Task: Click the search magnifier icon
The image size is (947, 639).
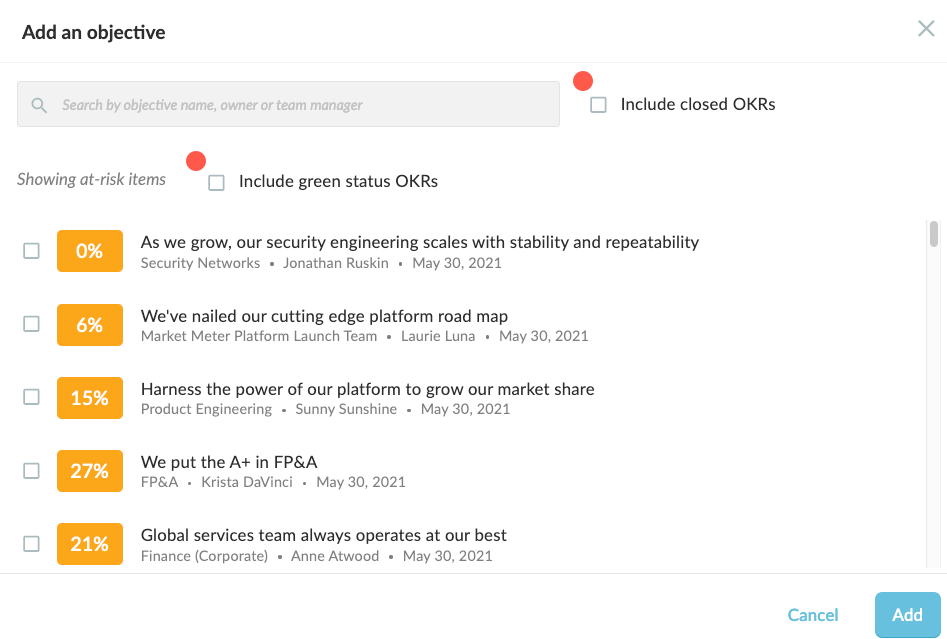Action: pos(39,105)
